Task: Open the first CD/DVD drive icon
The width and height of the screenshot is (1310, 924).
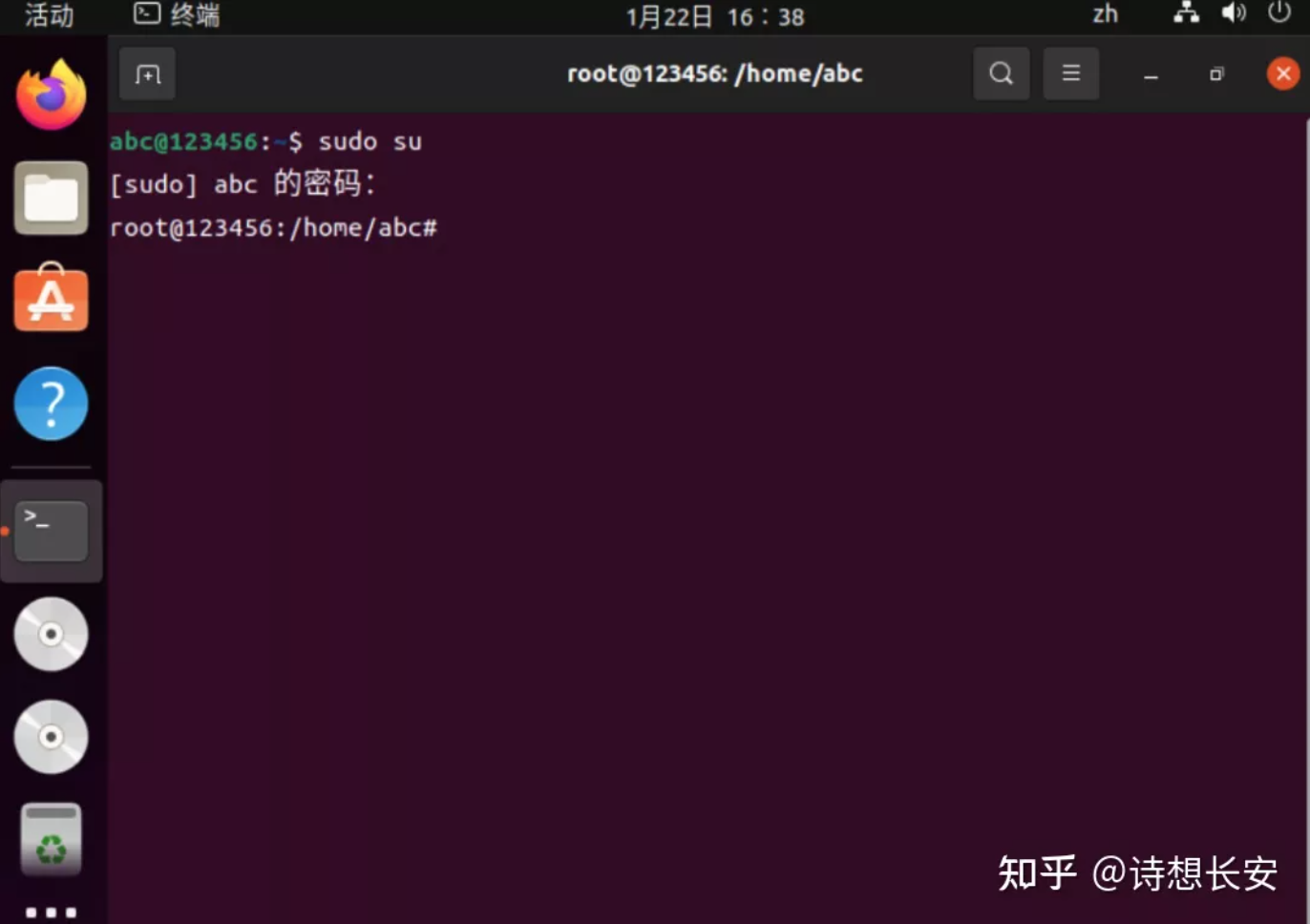Action: 50,633
